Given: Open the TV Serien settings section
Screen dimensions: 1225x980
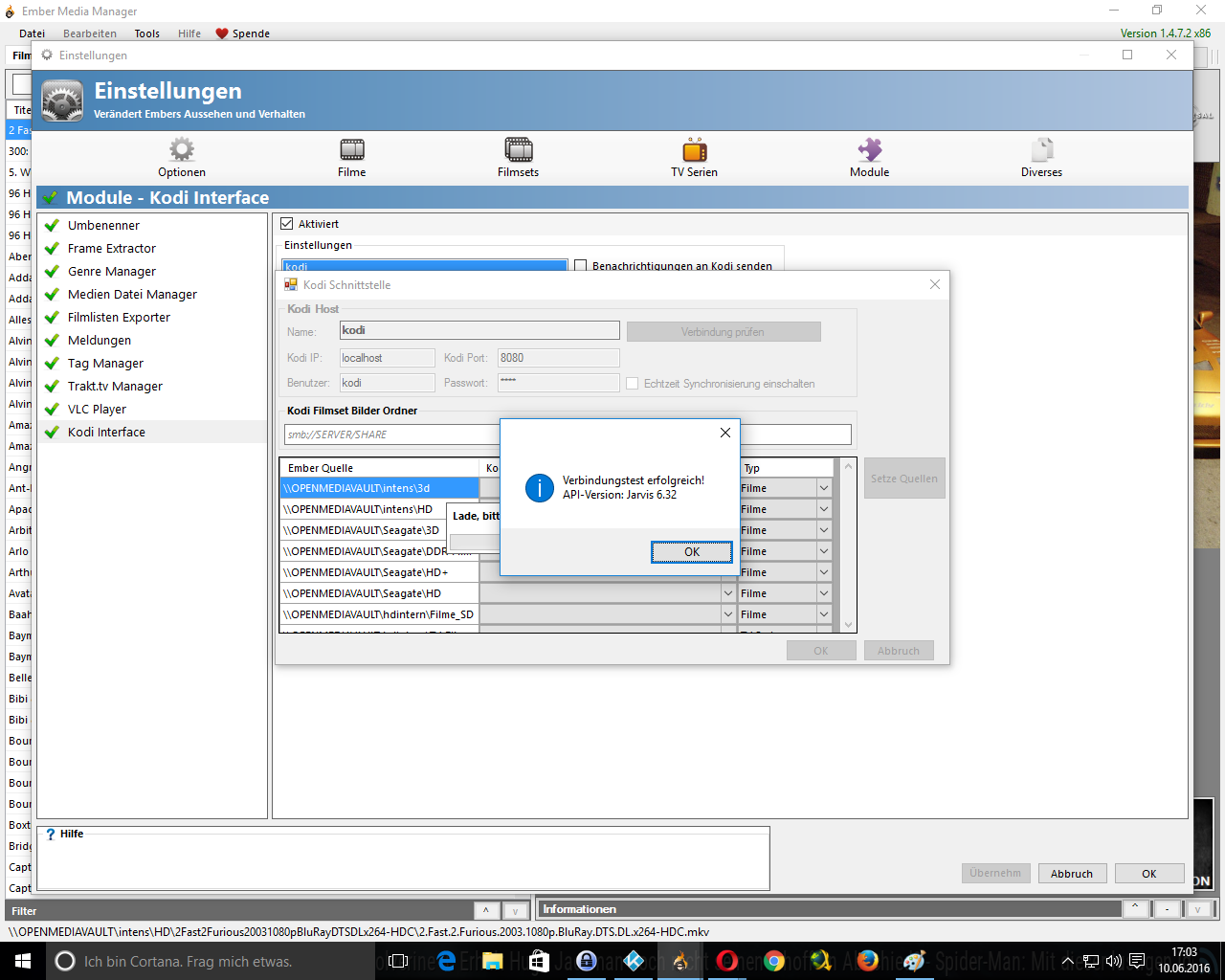Looking at the screenshot, I should coord(694,157).
